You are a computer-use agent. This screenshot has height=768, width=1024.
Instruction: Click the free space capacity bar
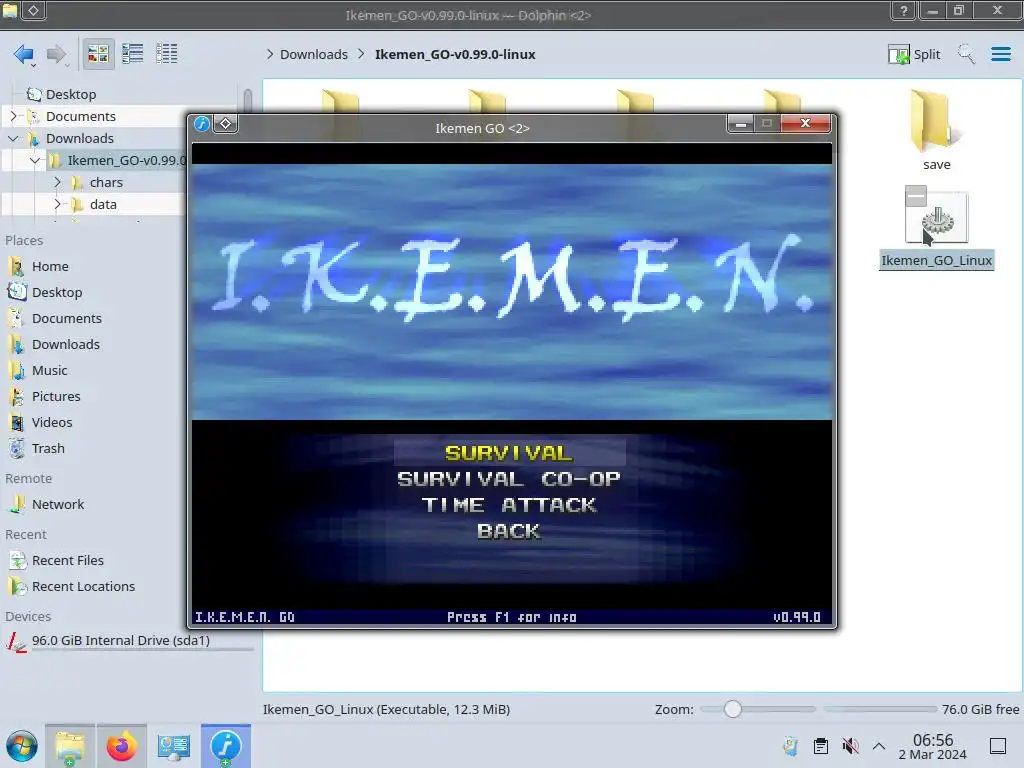[x=880, y=709]
